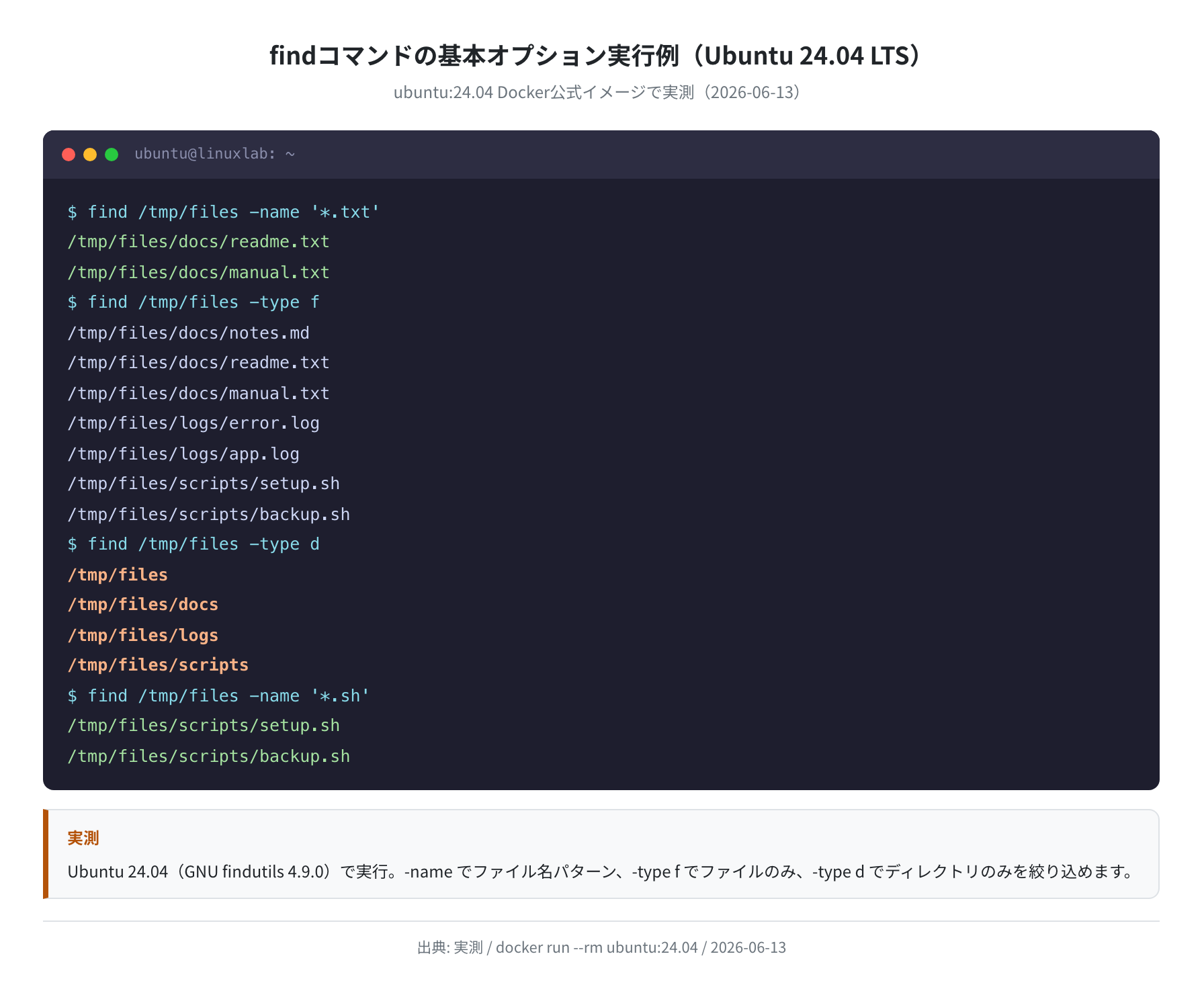
Task: Click the green maximize dot in terminal header
Action: point(112,155)
